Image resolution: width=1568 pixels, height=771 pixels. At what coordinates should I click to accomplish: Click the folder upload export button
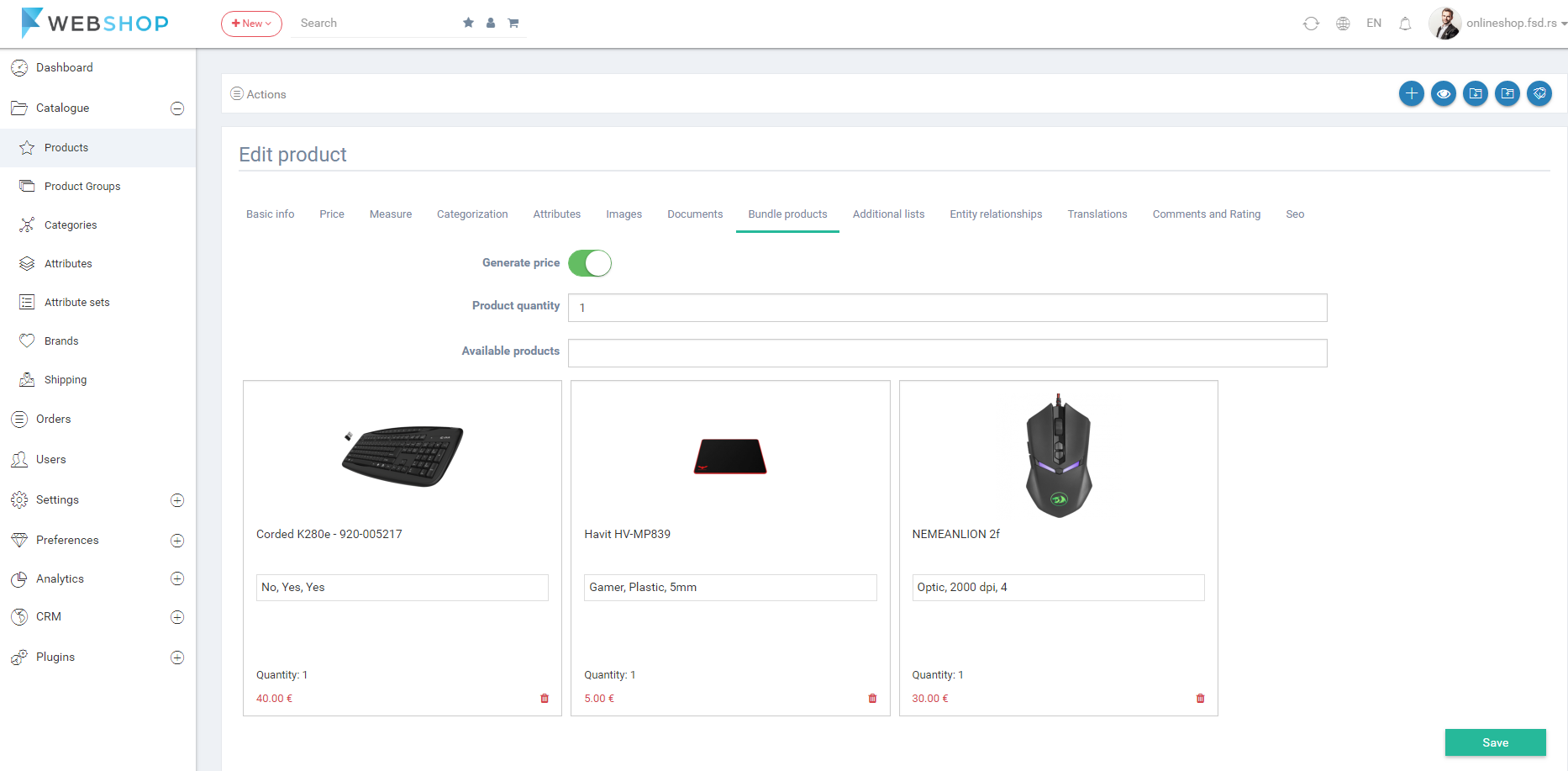[x=1507, y=93]
